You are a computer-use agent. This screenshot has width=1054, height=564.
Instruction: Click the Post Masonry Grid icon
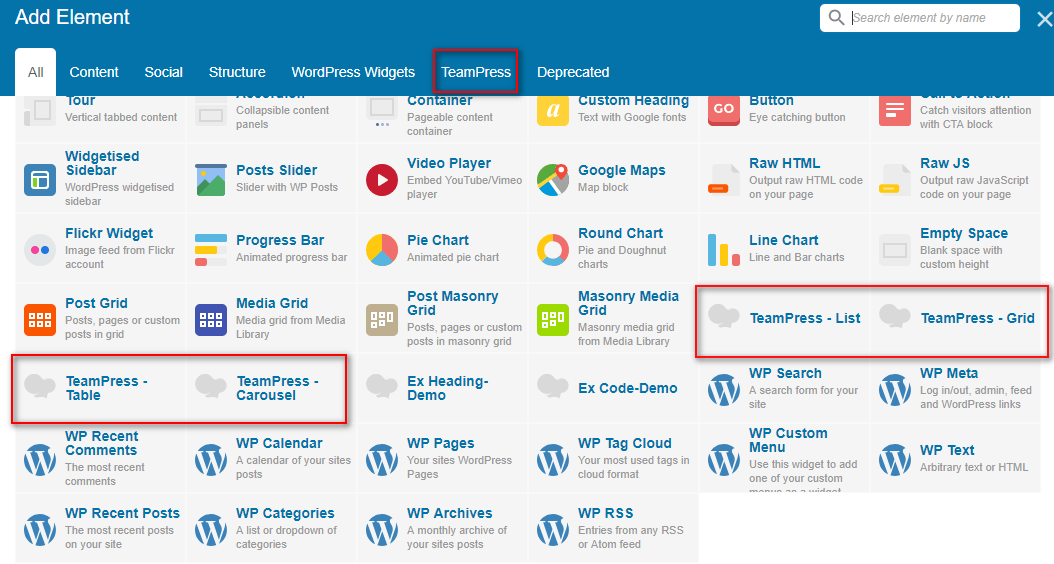coord(382,319)
